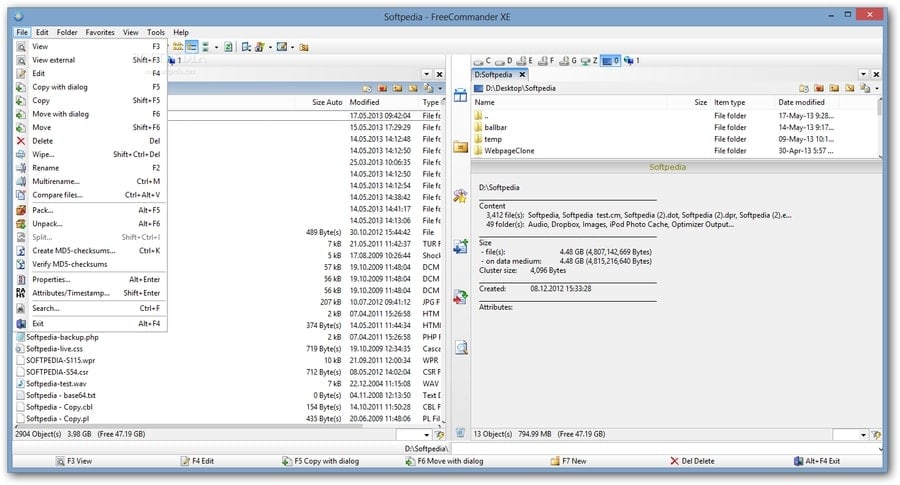Screen dimensions: 900x485
Task: Click the splitter same-folder icon
Action: tap(460, 146)
